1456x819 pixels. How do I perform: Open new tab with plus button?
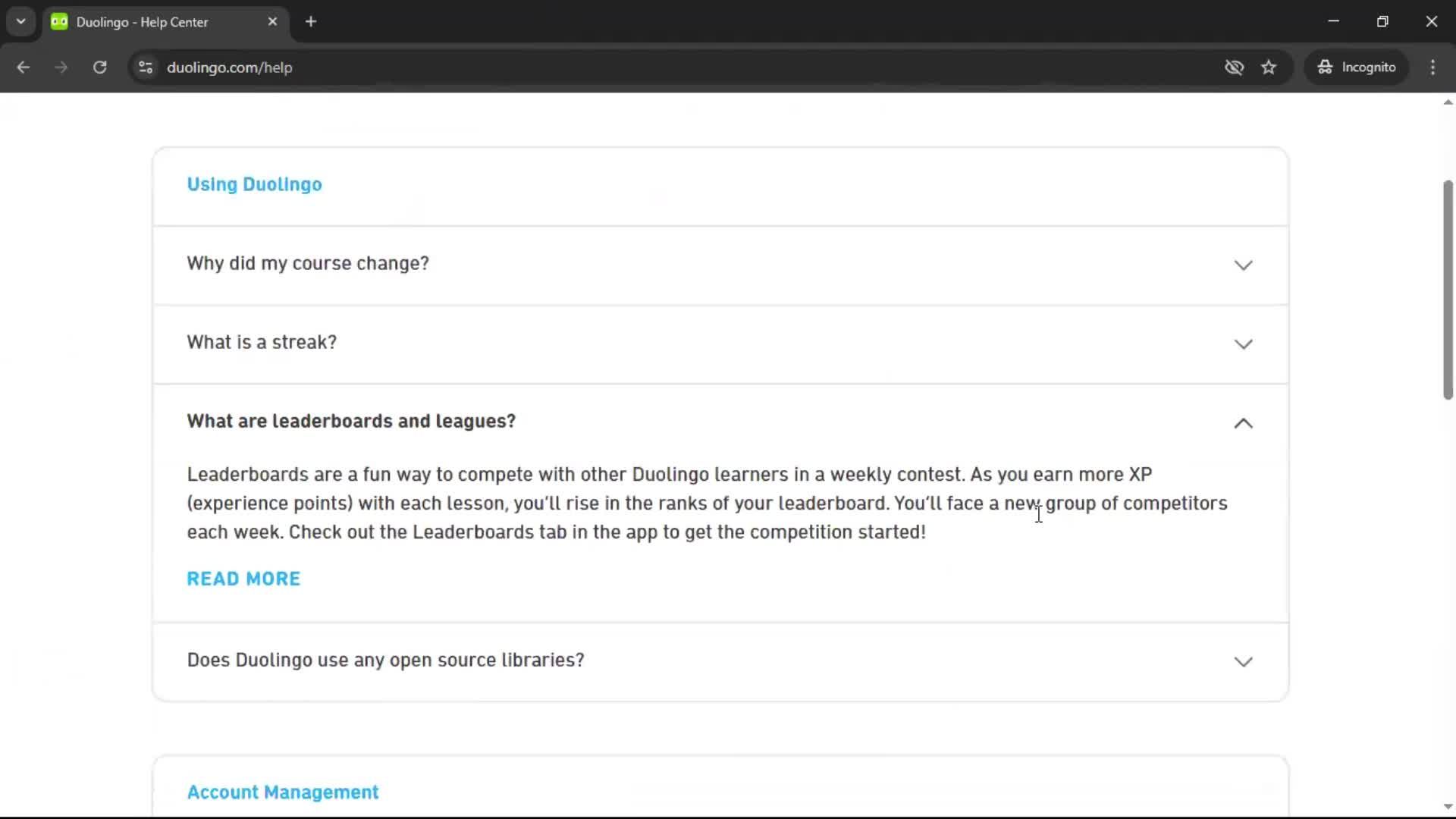311,22
